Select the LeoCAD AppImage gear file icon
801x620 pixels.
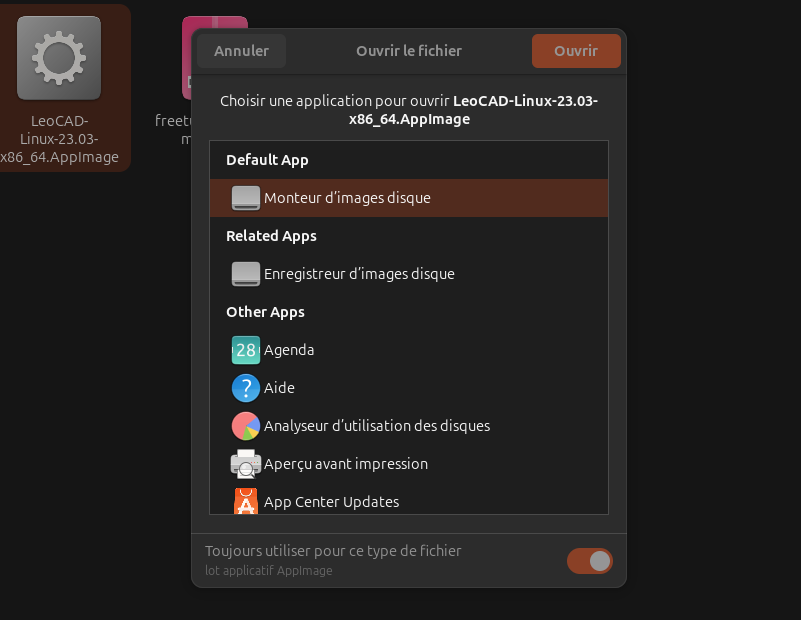click(x=59, y=58)
